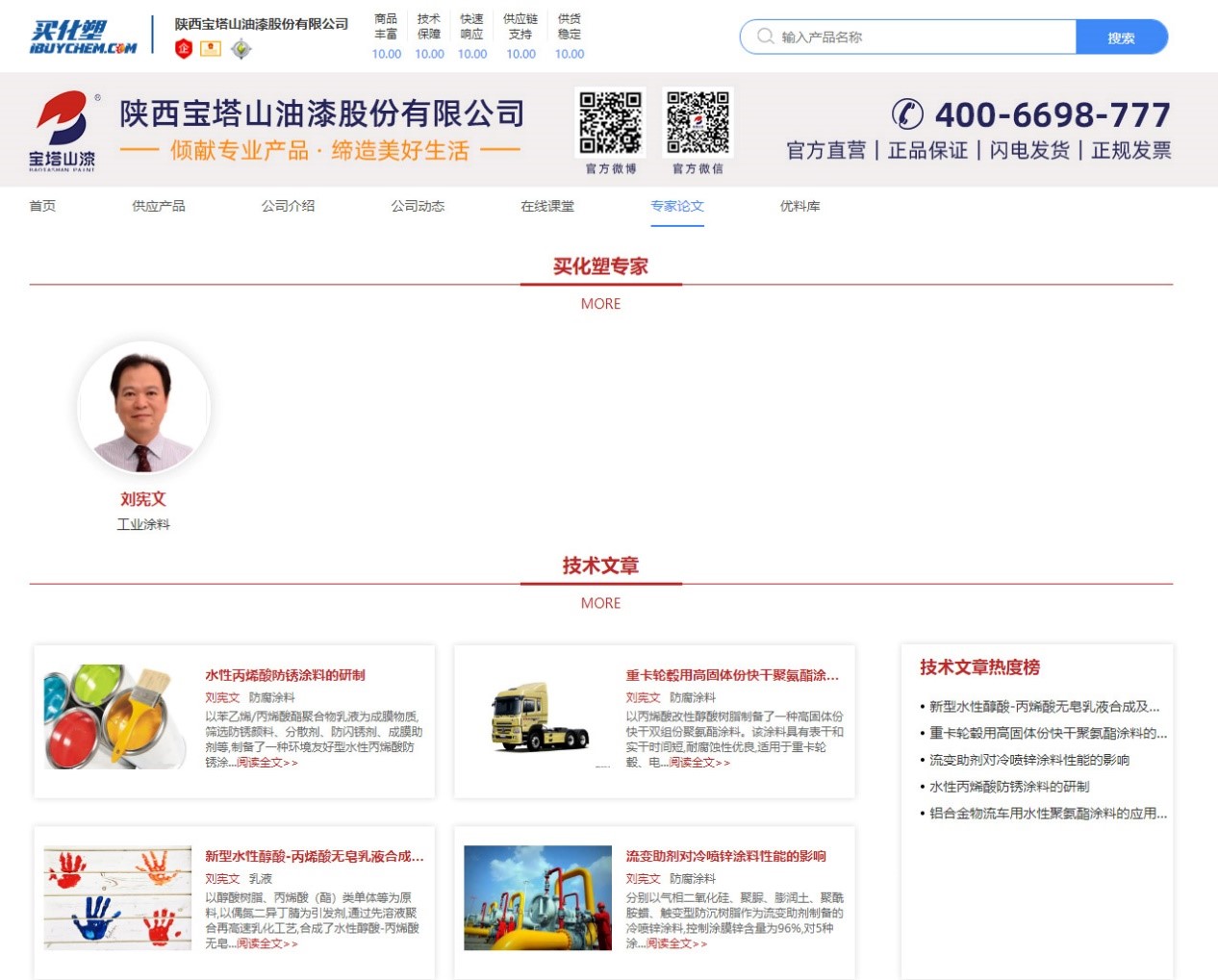Click the 官方微博 QR code

click(x=611, y=123)
